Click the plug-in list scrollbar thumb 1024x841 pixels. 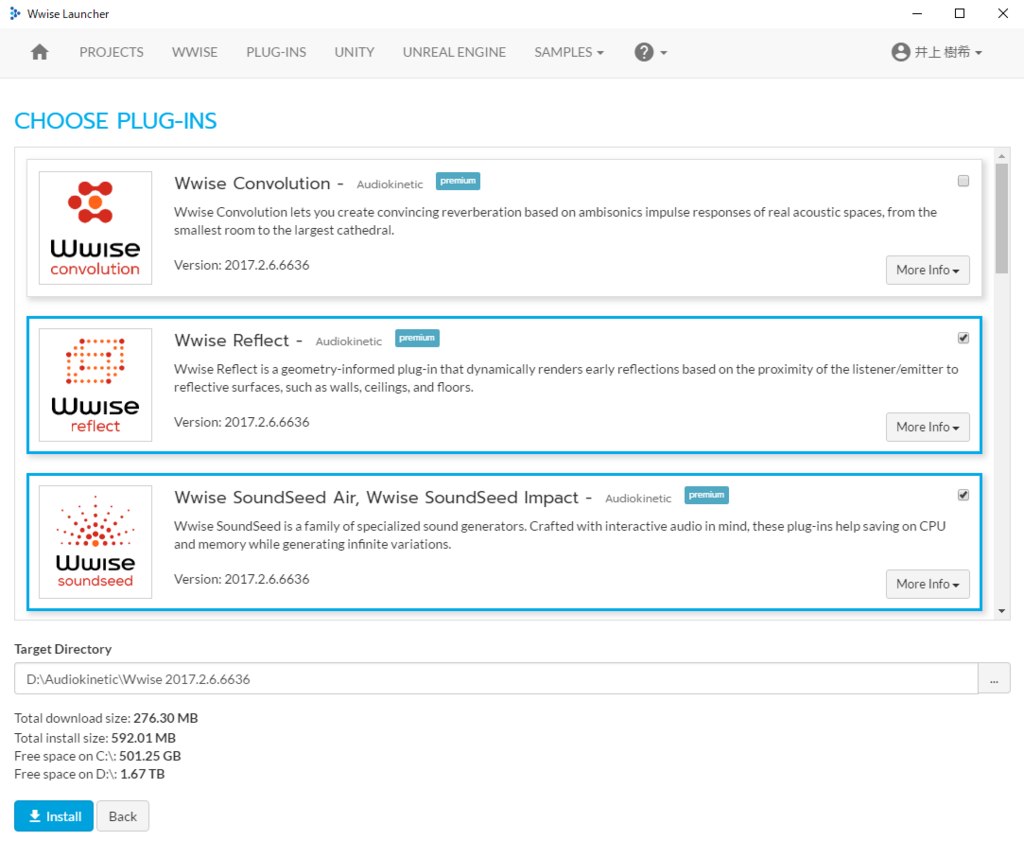(x=1002, y=218)
